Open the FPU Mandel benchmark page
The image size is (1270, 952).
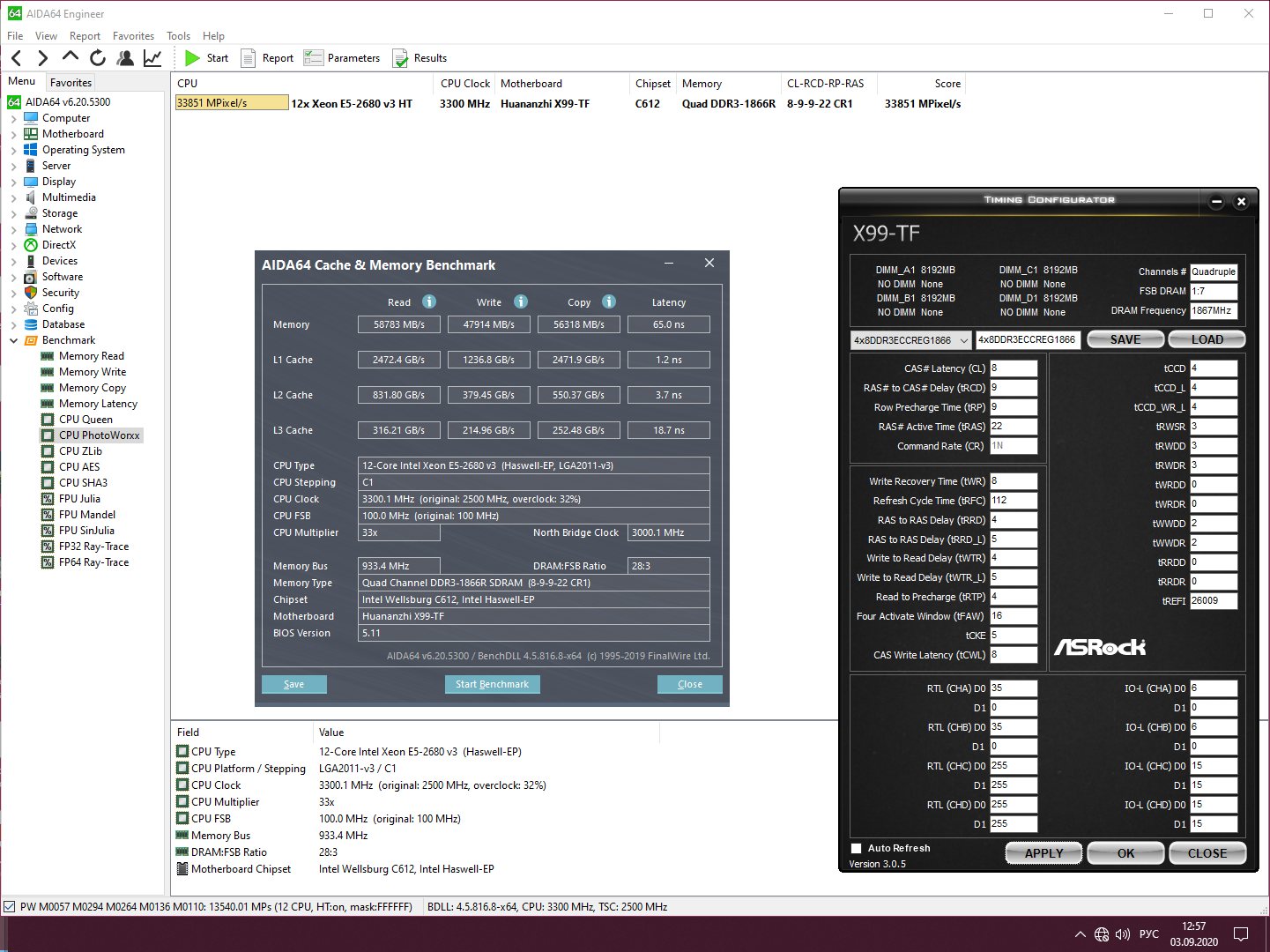(x=87, y=515)
